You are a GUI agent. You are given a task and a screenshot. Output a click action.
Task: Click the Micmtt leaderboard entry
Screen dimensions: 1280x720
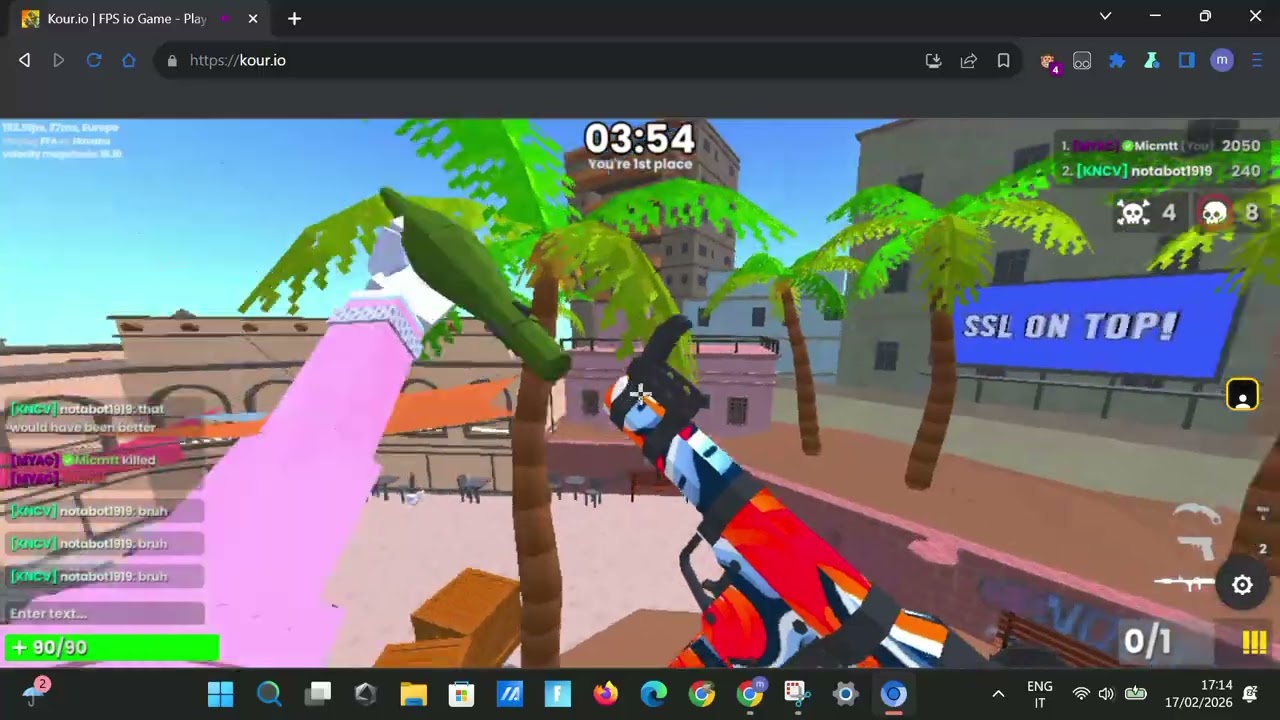1160,146
